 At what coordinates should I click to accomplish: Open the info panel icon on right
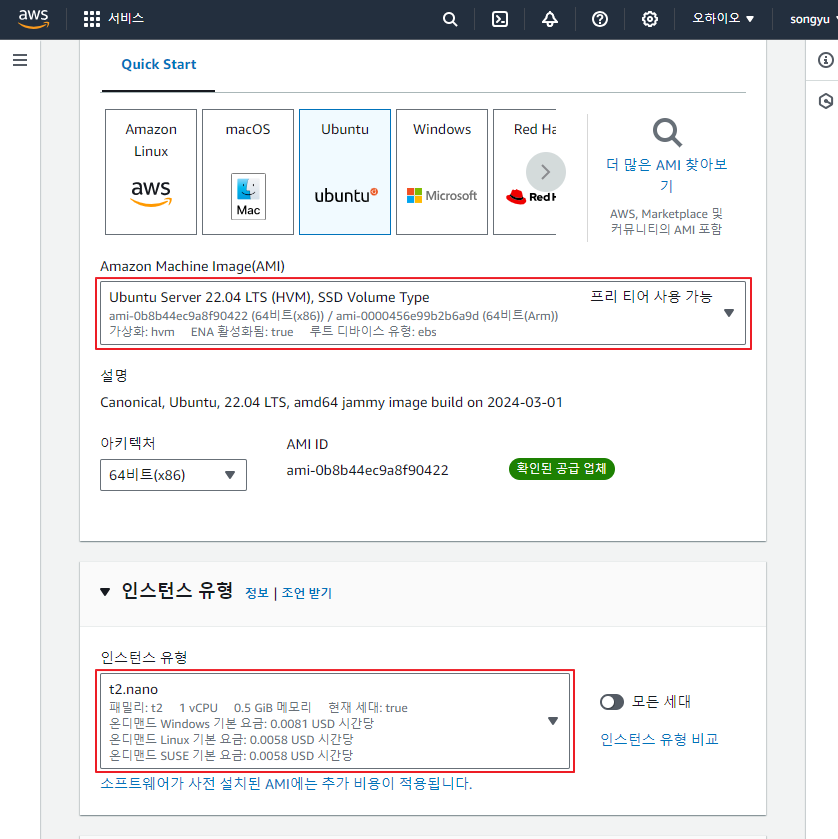(826, 60)
